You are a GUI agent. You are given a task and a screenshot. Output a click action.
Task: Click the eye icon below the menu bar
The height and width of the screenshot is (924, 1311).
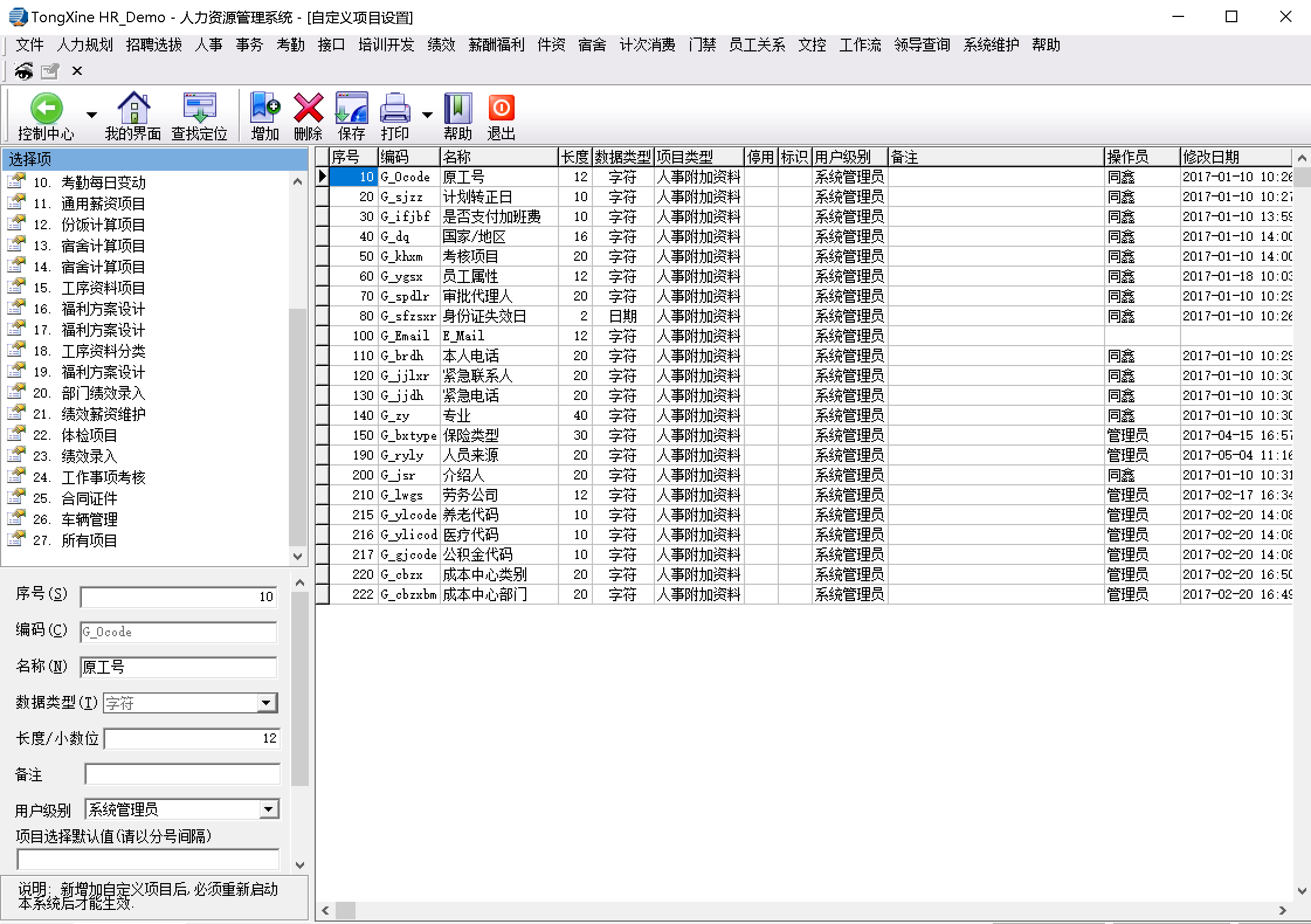[23, 71]
